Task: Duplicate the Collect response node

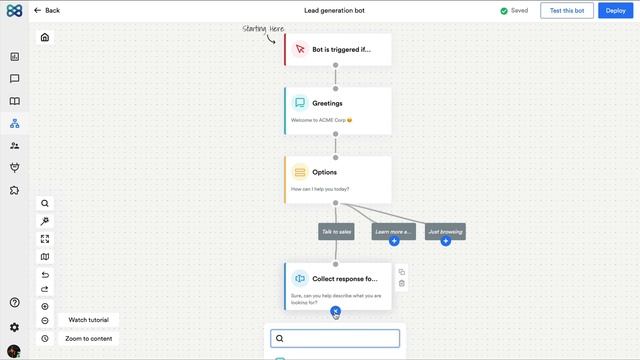Action: coord(402,272)
